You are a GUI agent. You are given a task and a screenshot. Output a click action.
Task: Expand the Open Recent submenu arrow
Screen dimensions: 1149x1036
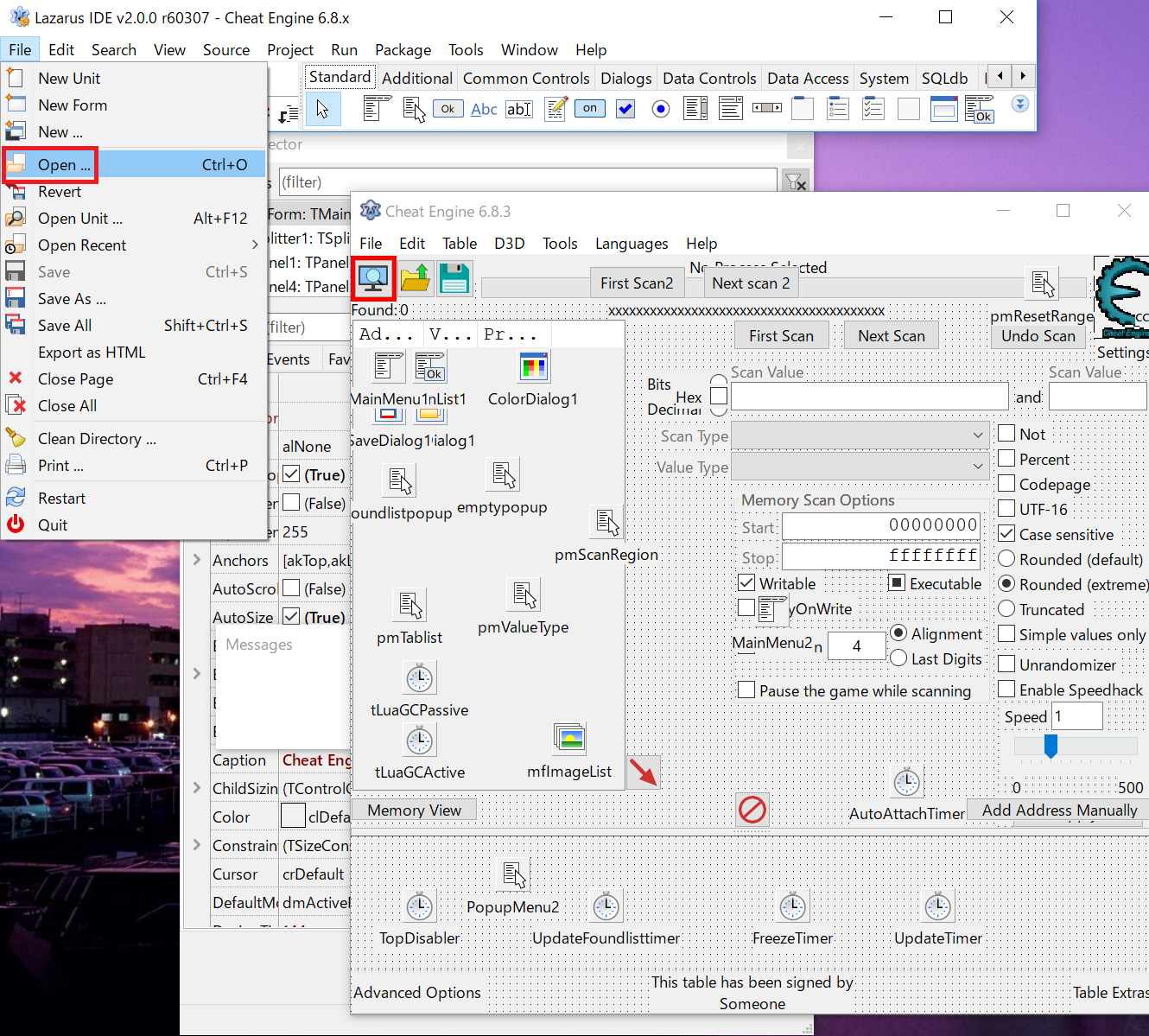255,245
